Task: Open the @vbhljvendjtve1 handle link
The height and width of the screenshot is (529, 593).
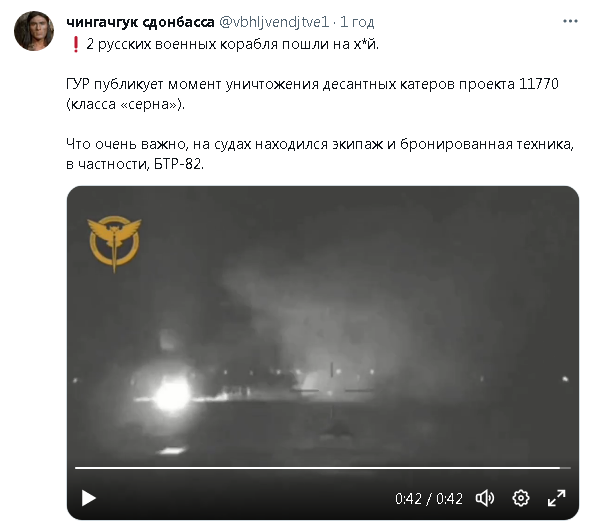Action: [274, 22]
